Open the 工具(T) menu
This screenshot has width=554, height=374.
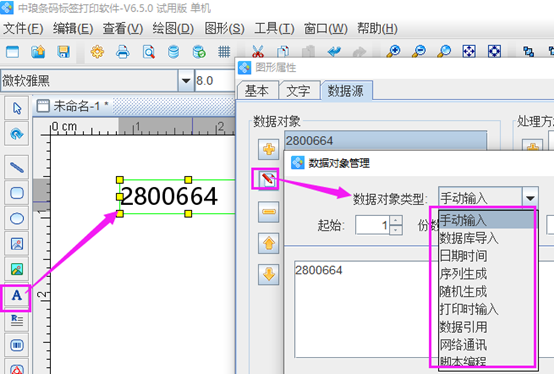pos(274,29)
